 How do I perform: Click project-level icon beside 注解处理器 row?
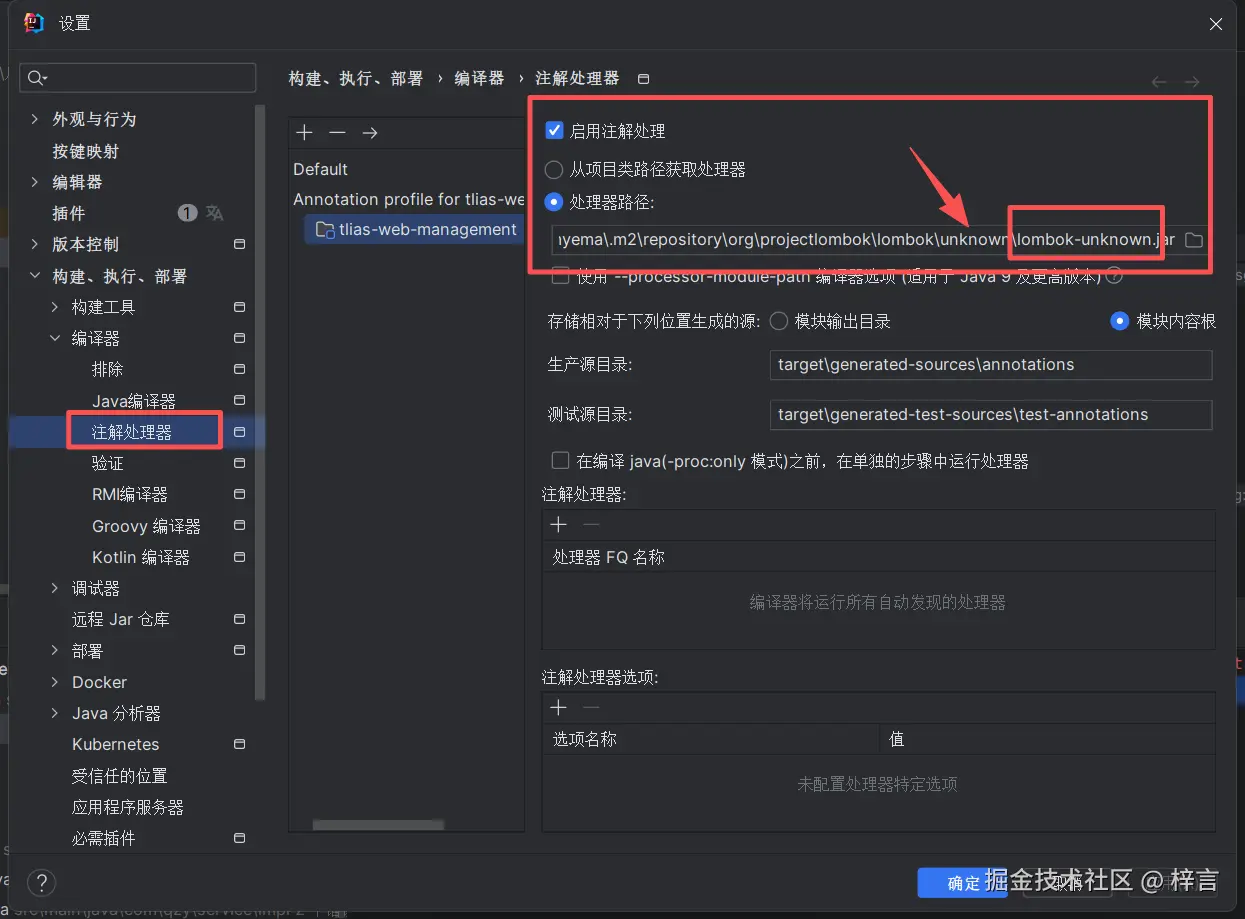tap(239, 432)
